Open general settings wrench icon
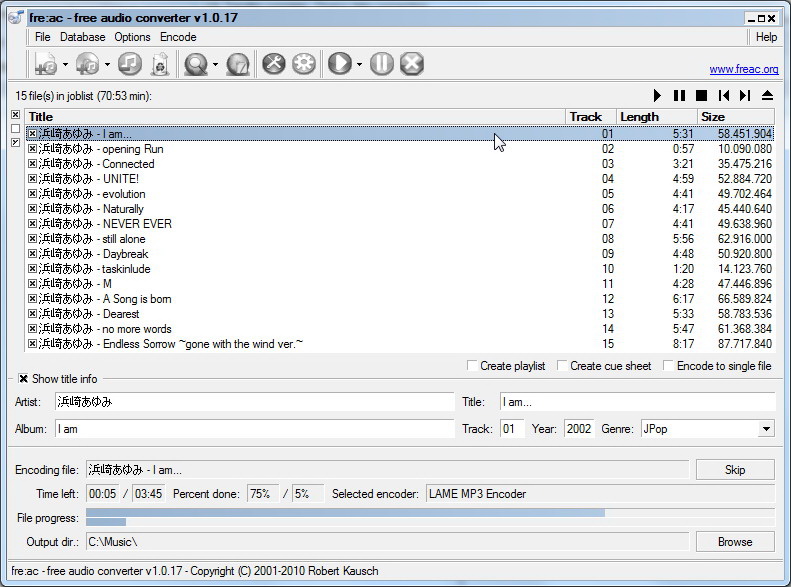The height and width of the screenshot is (587, 791). [x=273, y=64]
